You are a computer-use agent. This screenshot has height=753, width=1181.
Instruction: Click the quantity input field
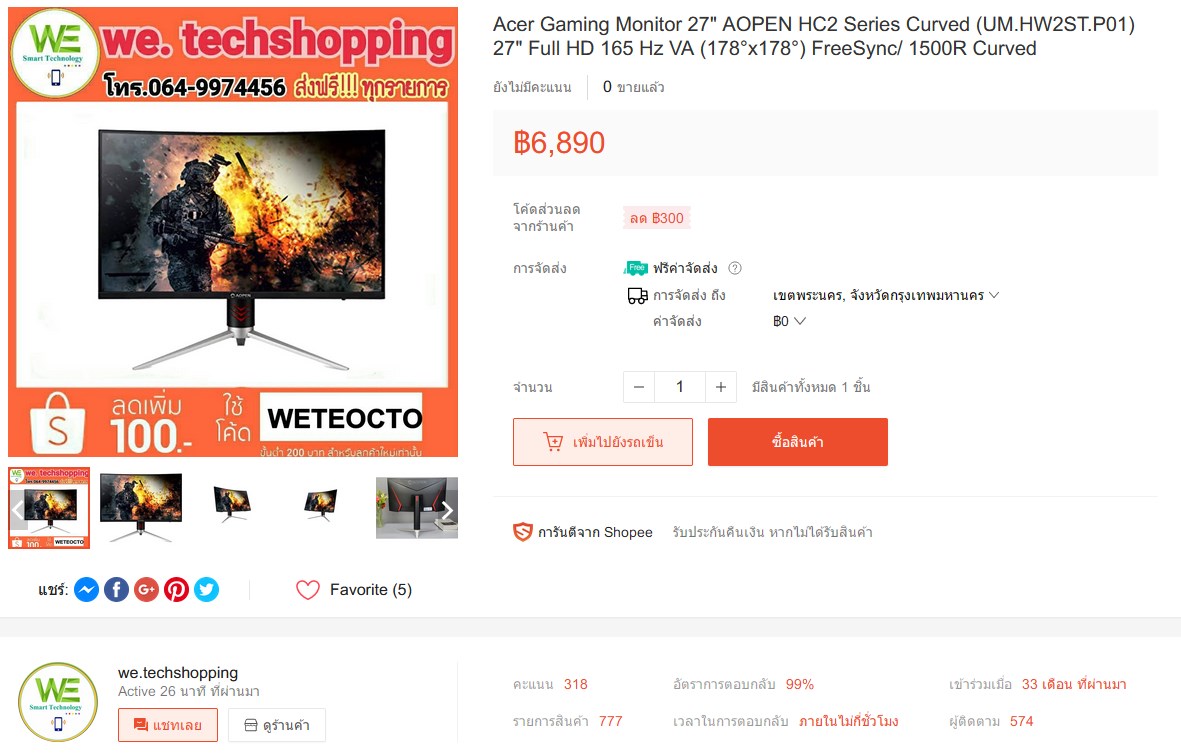680,387
